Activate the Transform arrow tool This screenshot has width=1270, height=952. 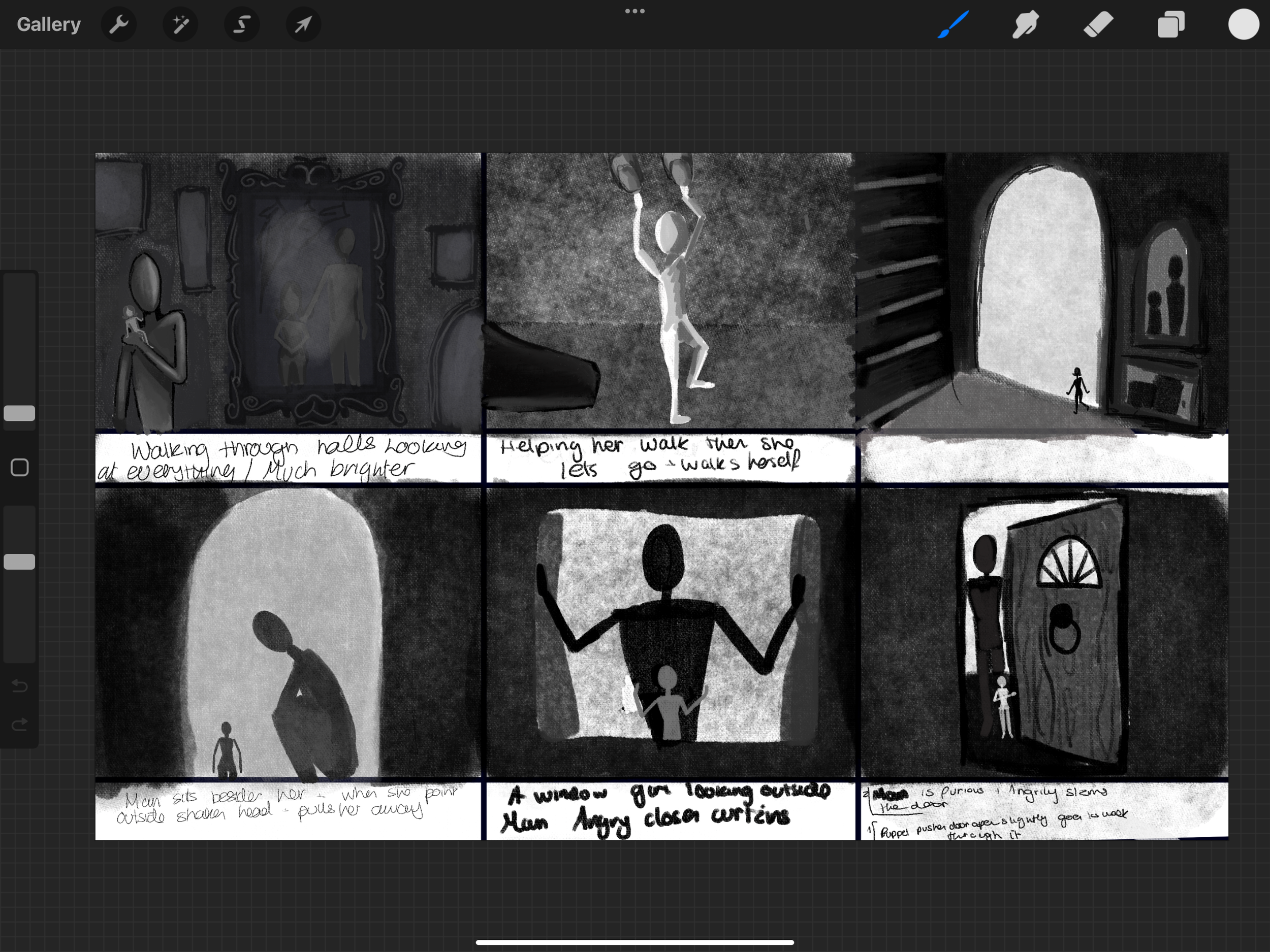(x=303, y=25)
